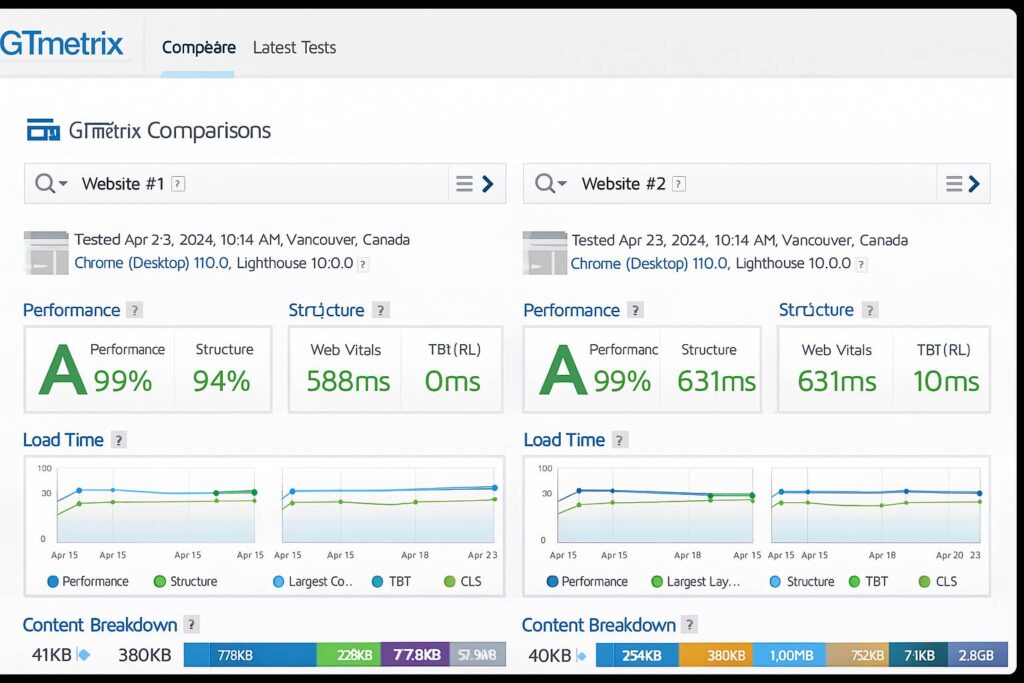Click Website #1 page thumbnail
Viewport: 1024px width, 683px height.
click(46, 252)
